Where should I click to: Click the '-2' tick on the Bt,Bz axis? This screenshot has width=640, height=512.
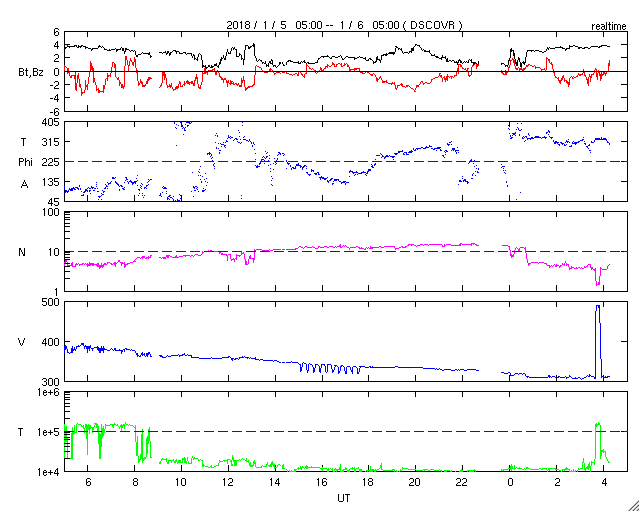(54, 85)
